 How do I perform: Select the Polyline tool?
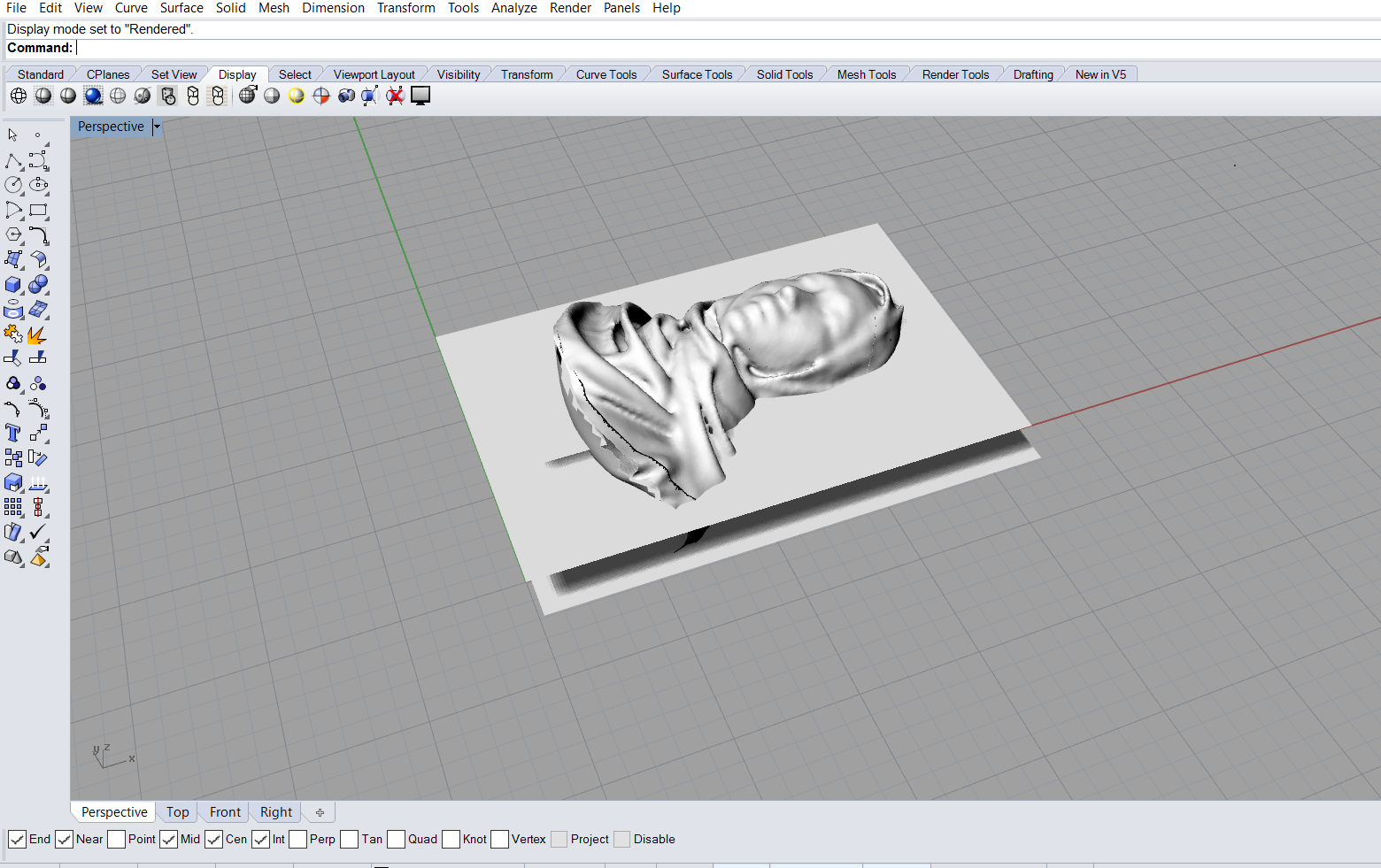point(13,160)
